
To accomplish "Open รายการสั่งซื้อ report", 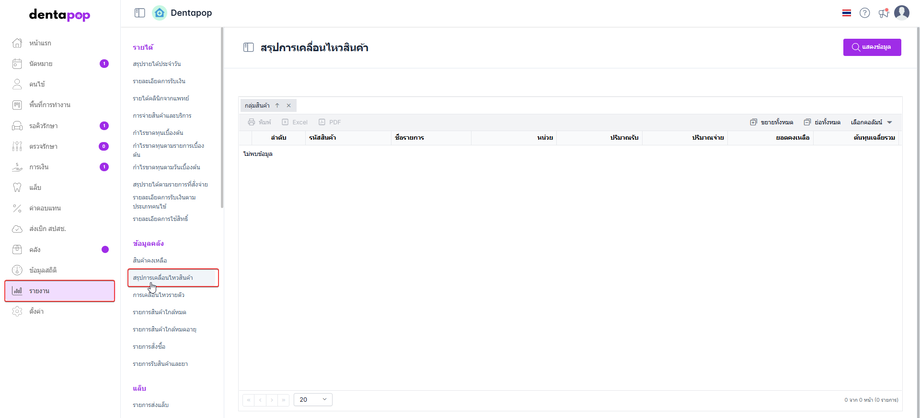I will [x=149, y=346].
